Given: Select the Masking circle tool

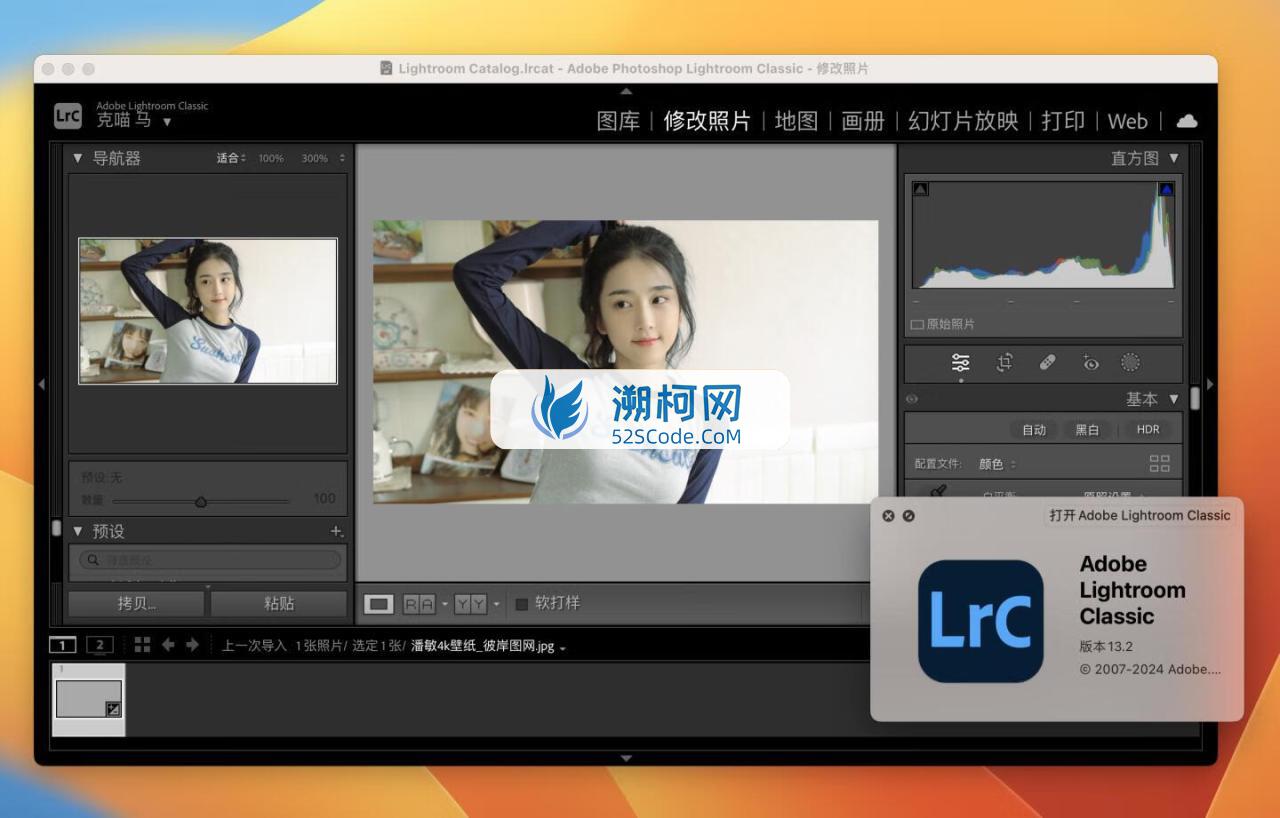Looking at the screenshot, I should pos(1131,363).
